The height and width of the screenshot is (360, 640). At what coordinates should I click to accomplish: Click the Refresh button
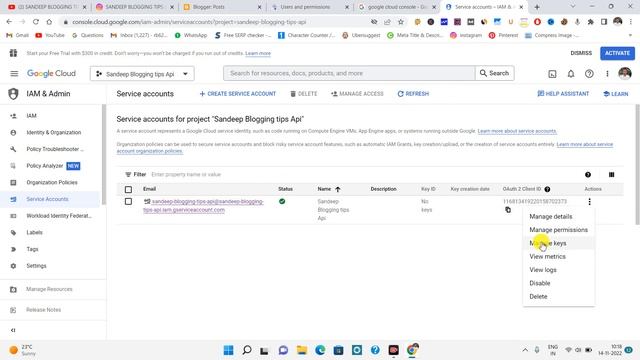413,94
